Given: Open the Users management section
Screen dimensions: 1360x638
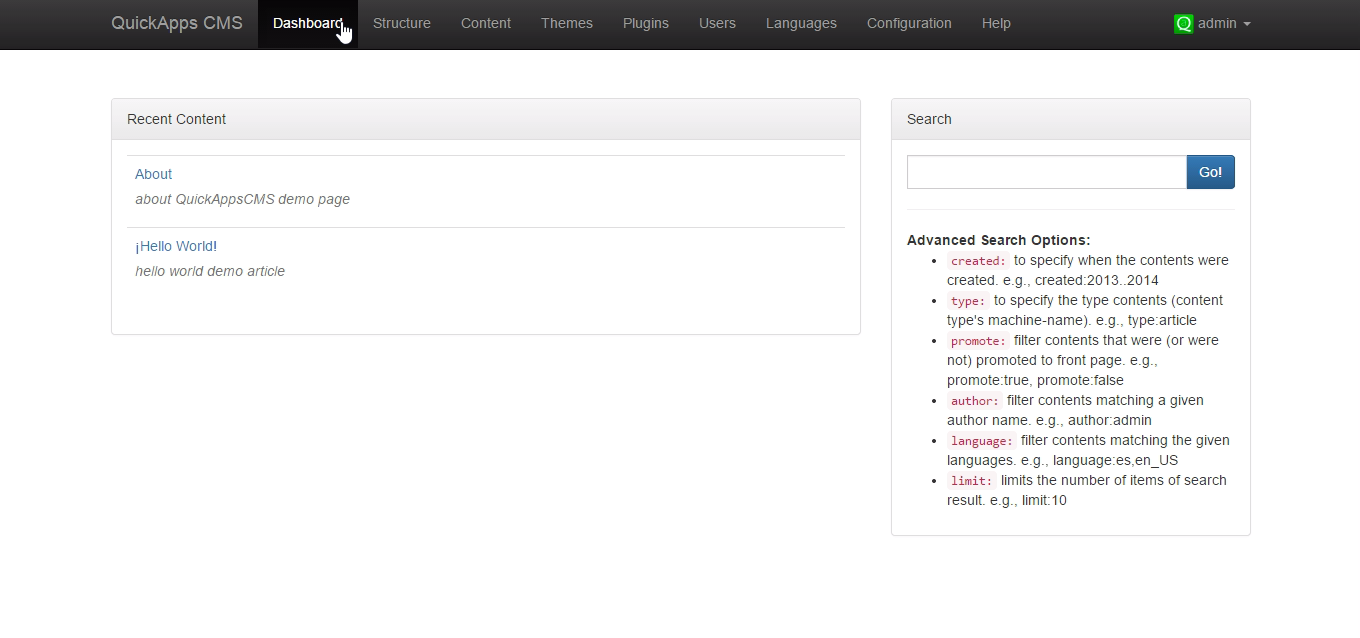Looking at the screenshot, I should (717, 23).
